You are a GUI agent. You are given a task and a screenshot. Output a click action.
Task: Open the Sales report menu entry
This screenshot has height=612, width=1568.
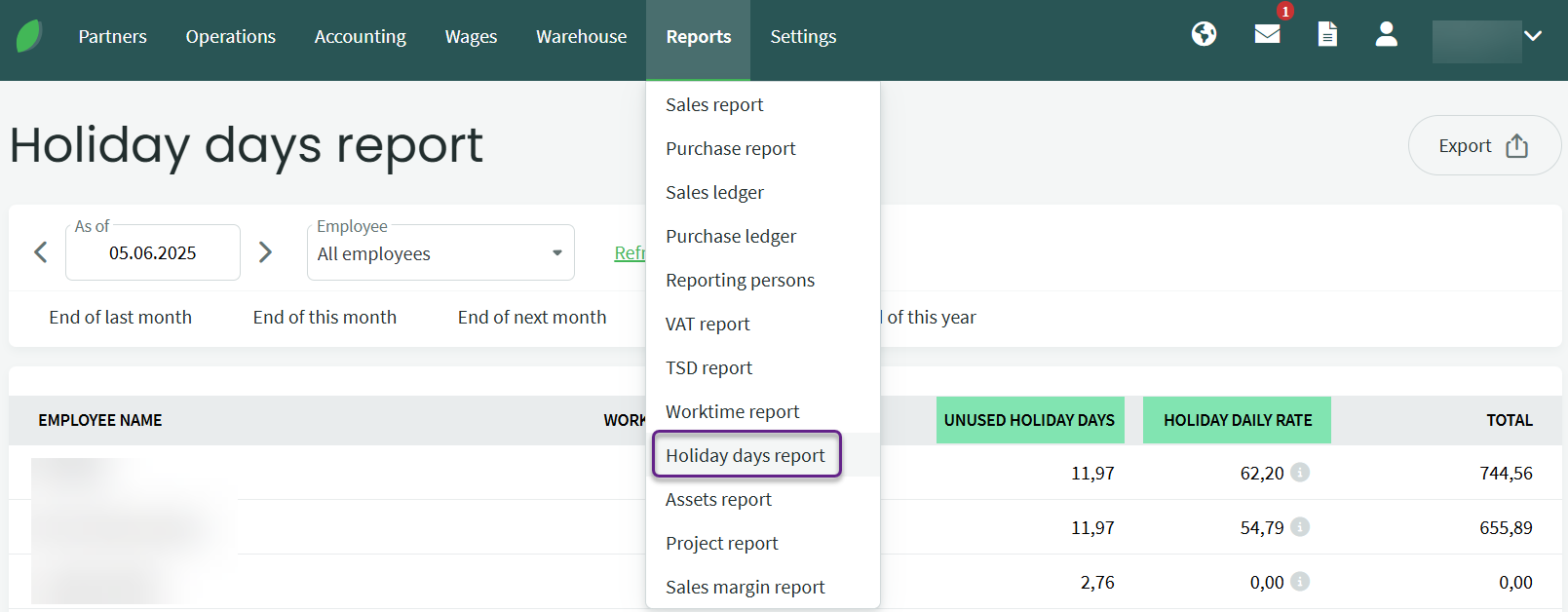coord(714,104)
